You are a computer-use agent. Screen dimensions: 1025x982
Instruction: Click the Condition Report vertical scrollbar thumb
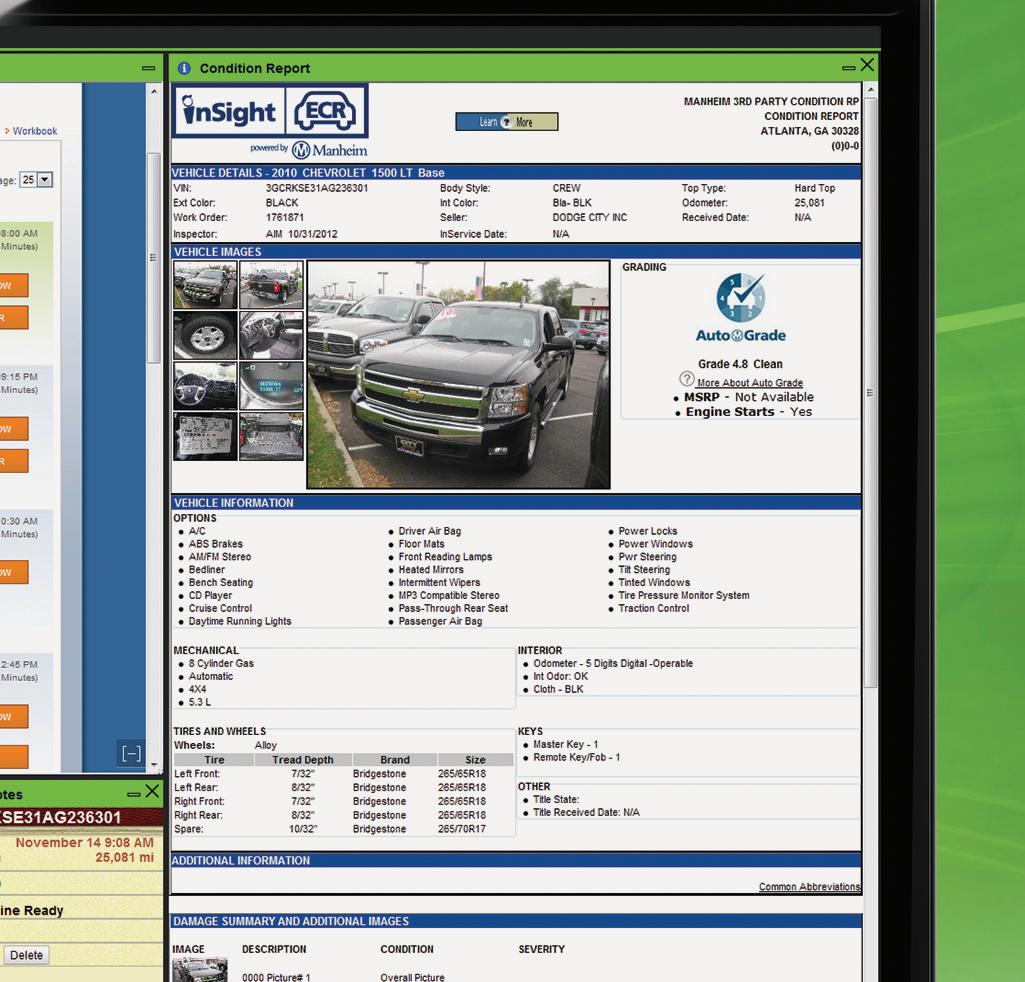click(x=870, y=392)
